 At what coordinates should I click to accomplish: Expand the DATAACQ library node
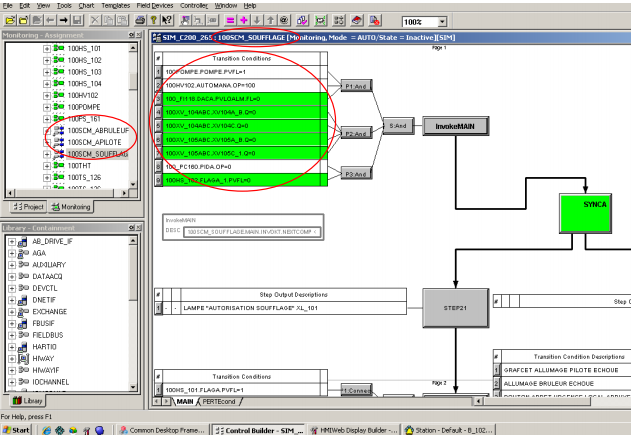12,277
